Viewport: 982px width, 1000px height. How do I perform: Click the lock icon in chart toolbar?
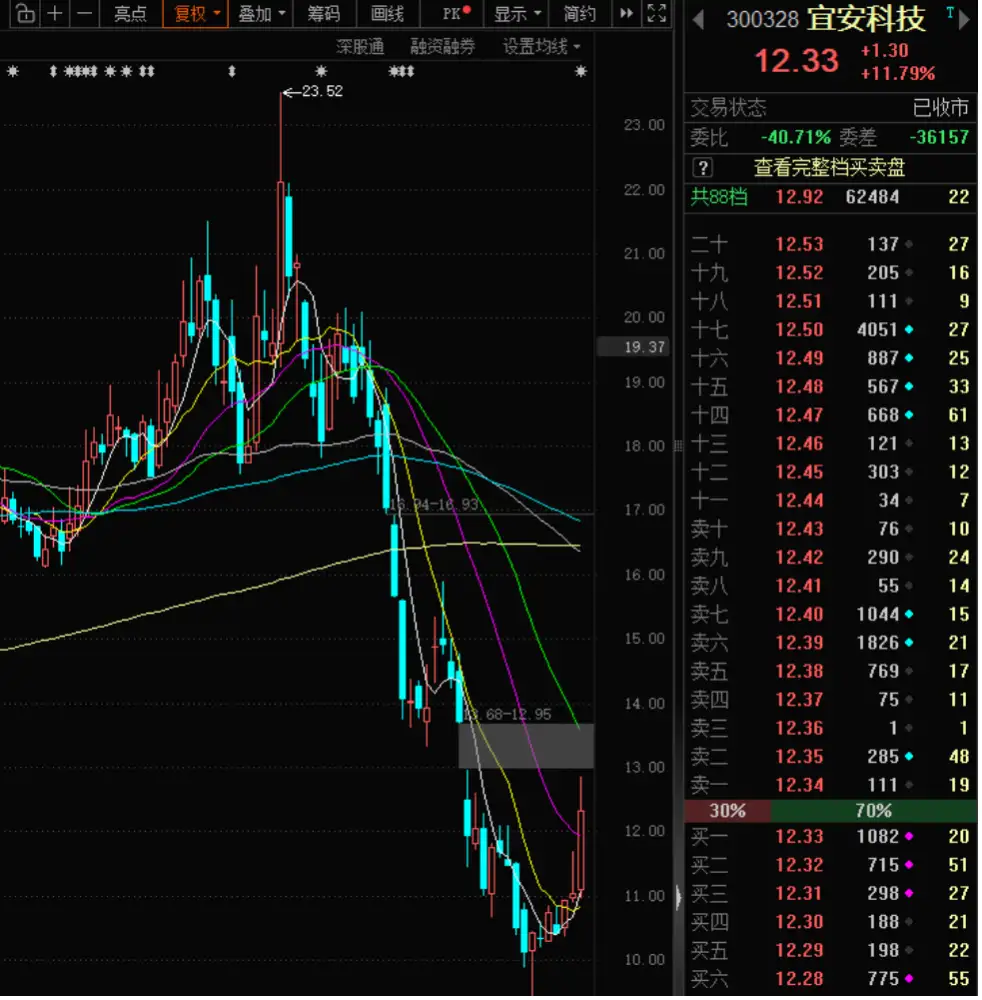pyautogui.click(x=26, y=13)
